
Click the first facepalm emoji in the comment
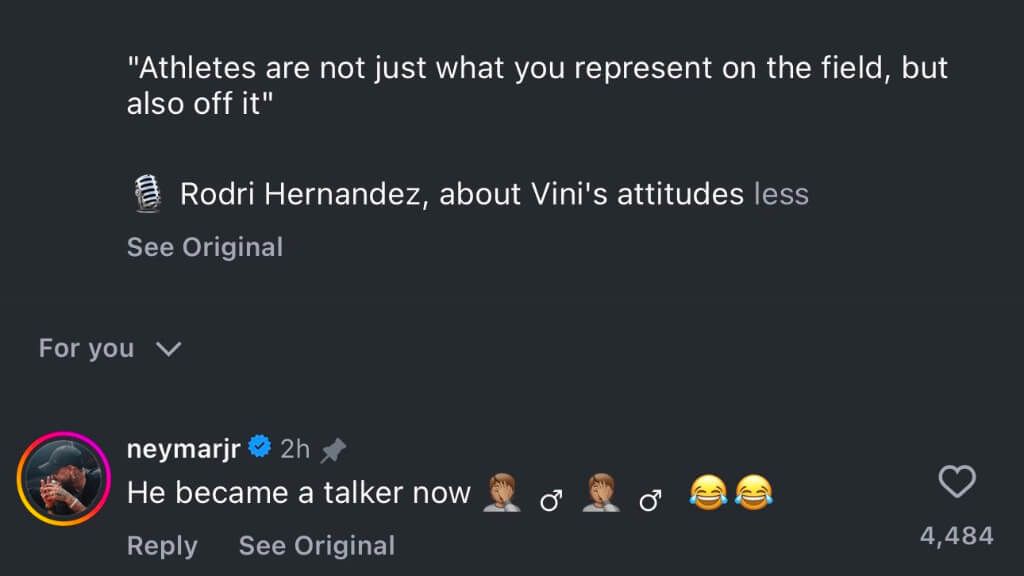point(501,492)
